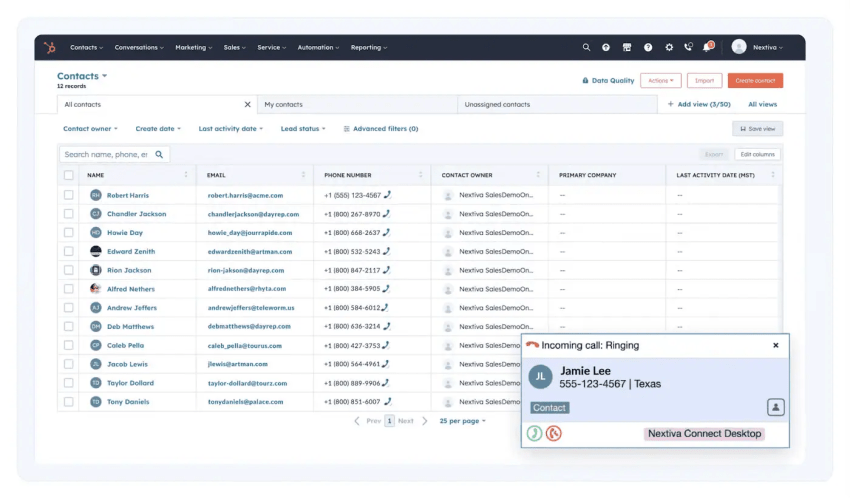The image size is (850, 499).
Task: Open the Create date filter dropdown
Action: click(158, 129)
